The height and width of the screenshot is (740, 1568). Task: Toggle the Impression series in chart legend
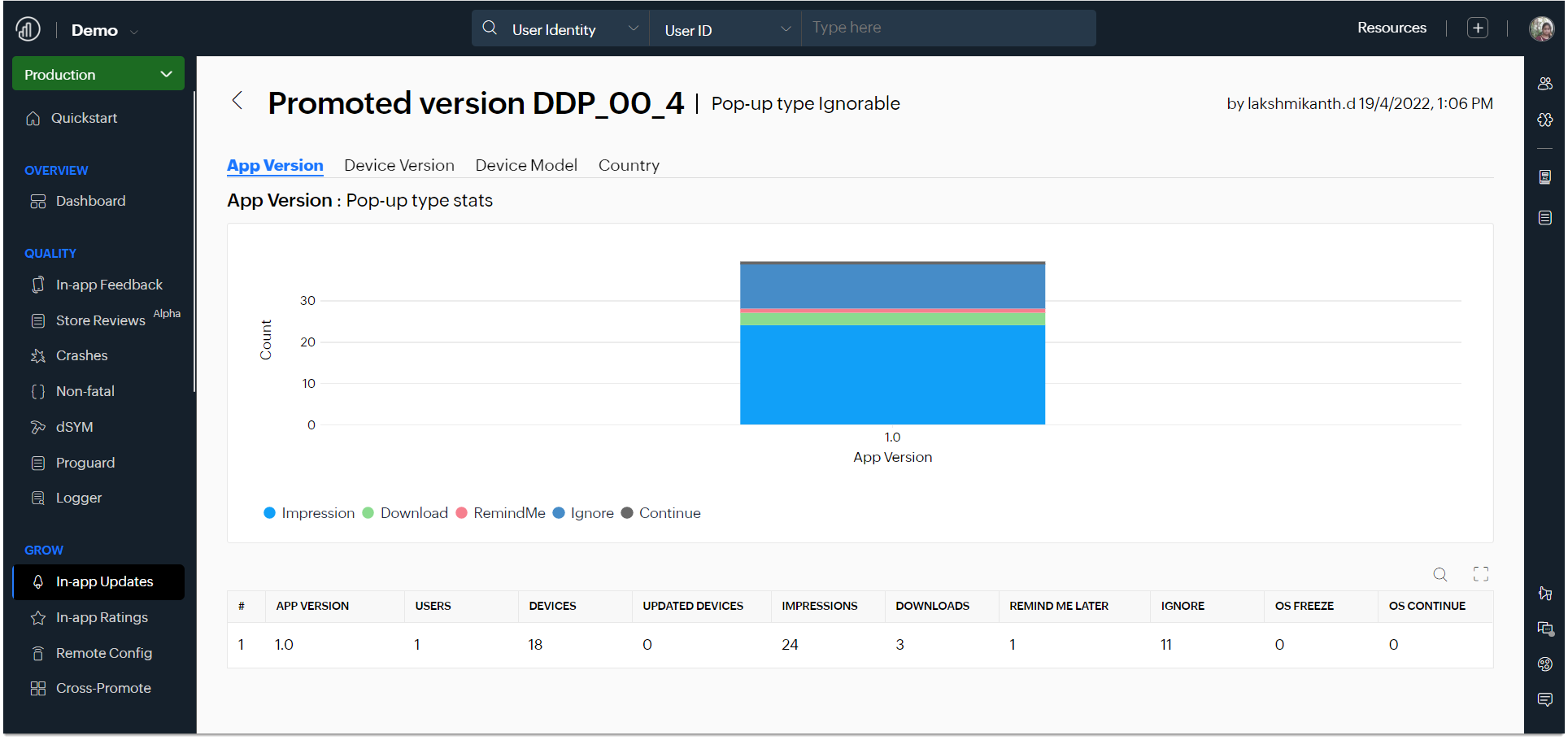pos(309,513)
